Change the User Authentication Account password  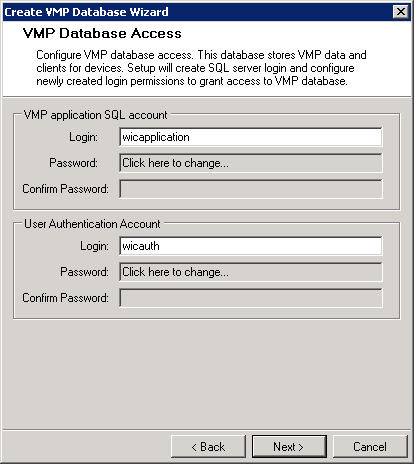pyautogui.click(x=251, y=272)
